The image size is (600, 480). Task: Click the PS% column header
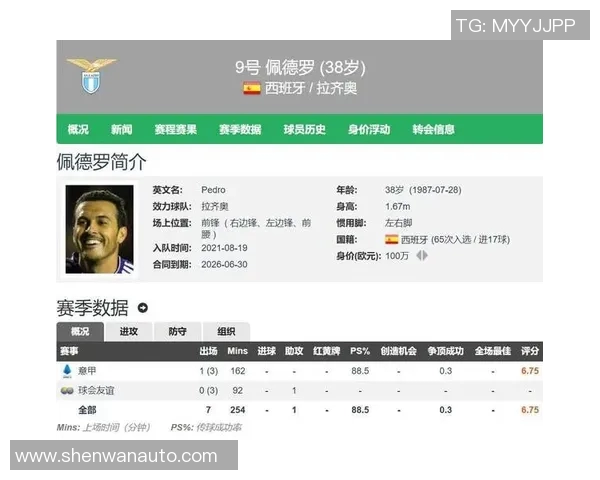360,351
